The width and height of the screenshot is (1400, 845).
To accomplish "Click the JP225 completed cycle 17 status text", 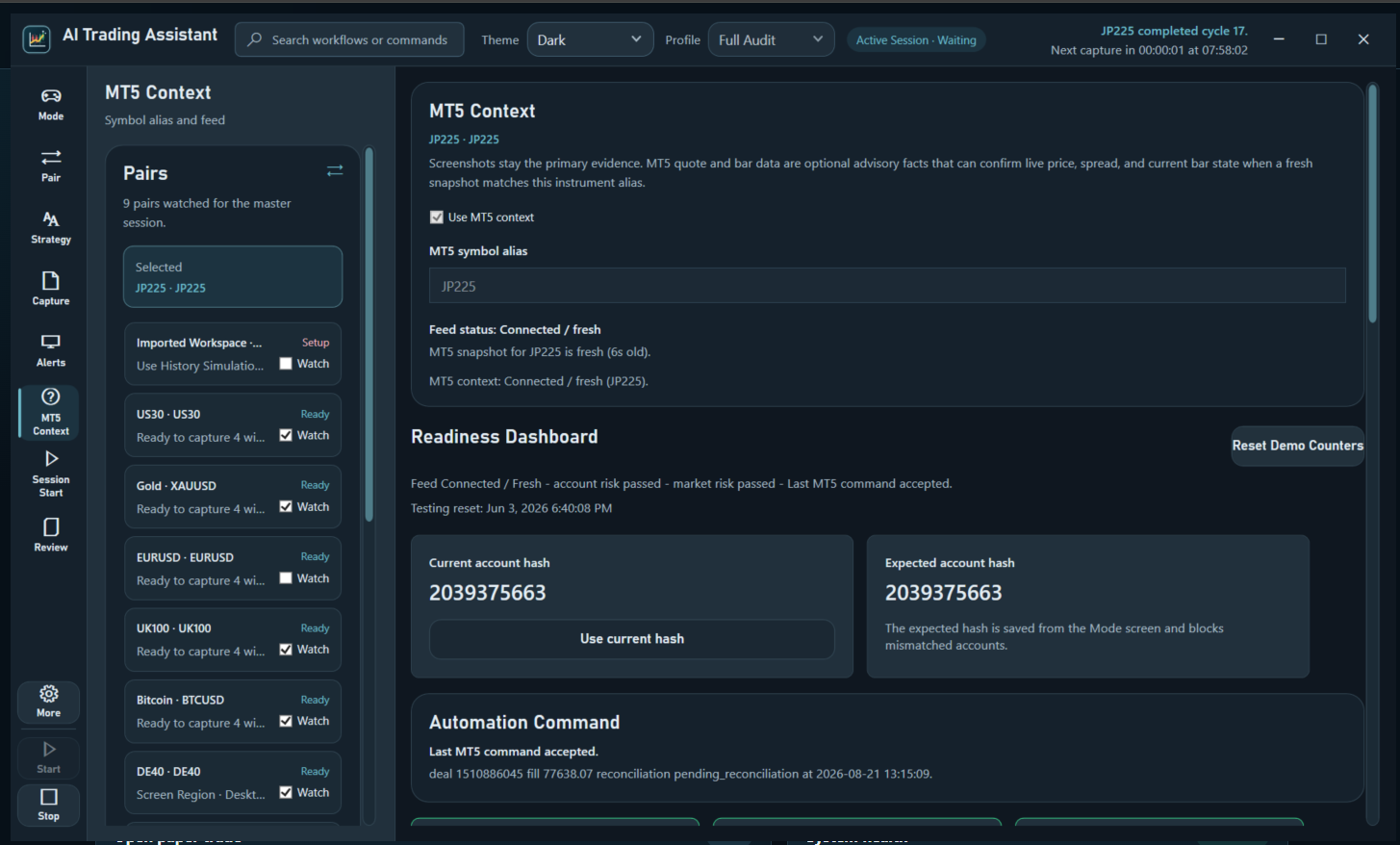I will [x=1174, y=31].
